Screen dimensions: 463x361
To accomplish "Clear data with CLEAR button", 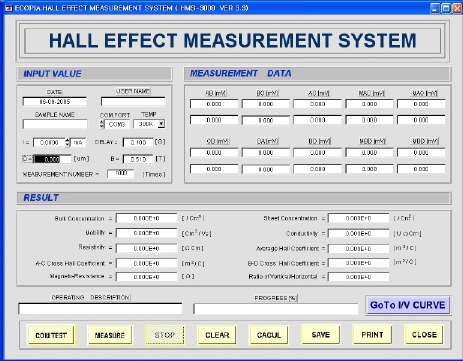I will tap(217, 335).
